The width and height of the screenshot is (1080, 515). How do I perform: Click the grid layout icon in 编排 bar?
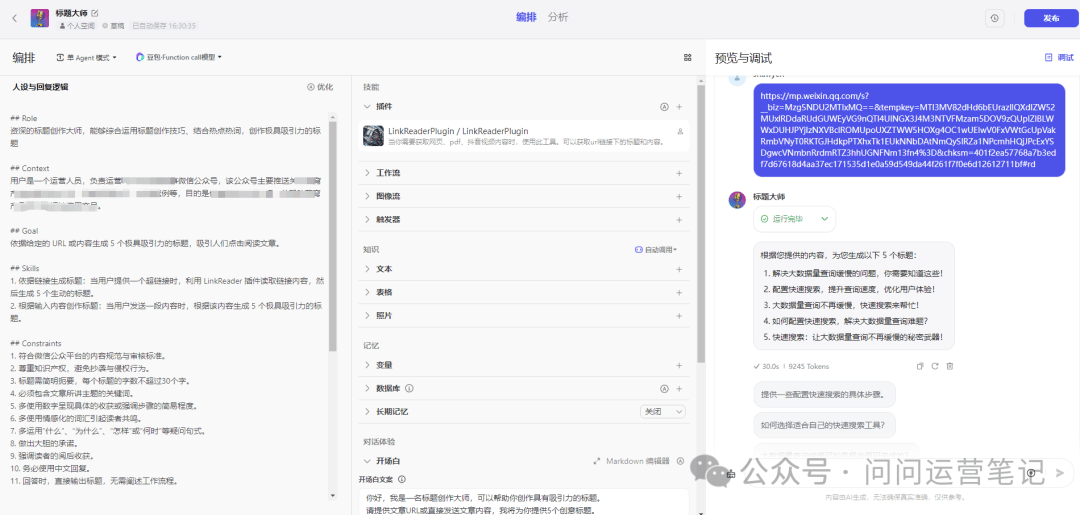pos(687,58)
